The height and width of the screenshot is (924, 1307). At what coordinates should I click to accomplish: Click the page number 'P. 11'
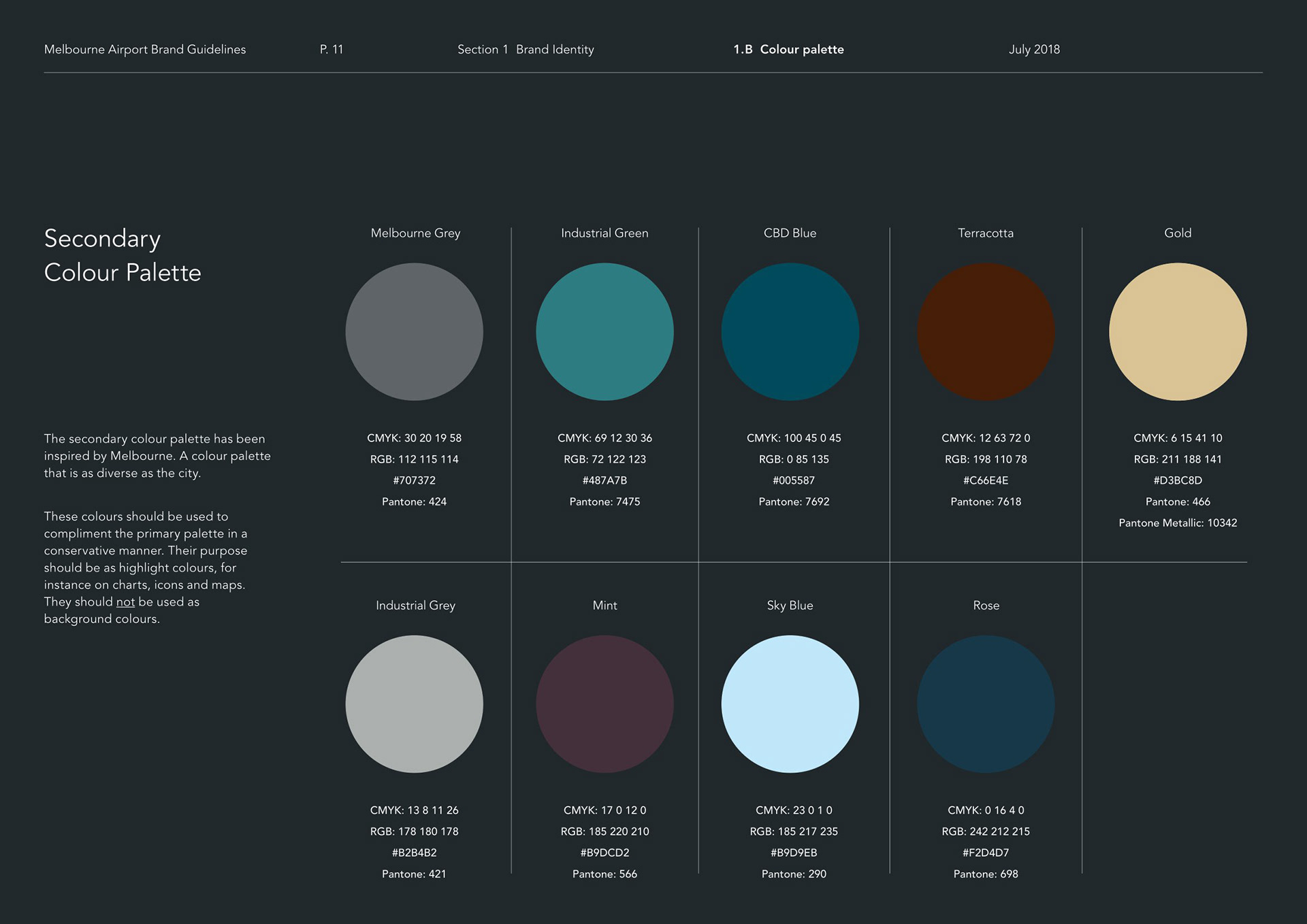click(332, 50)
